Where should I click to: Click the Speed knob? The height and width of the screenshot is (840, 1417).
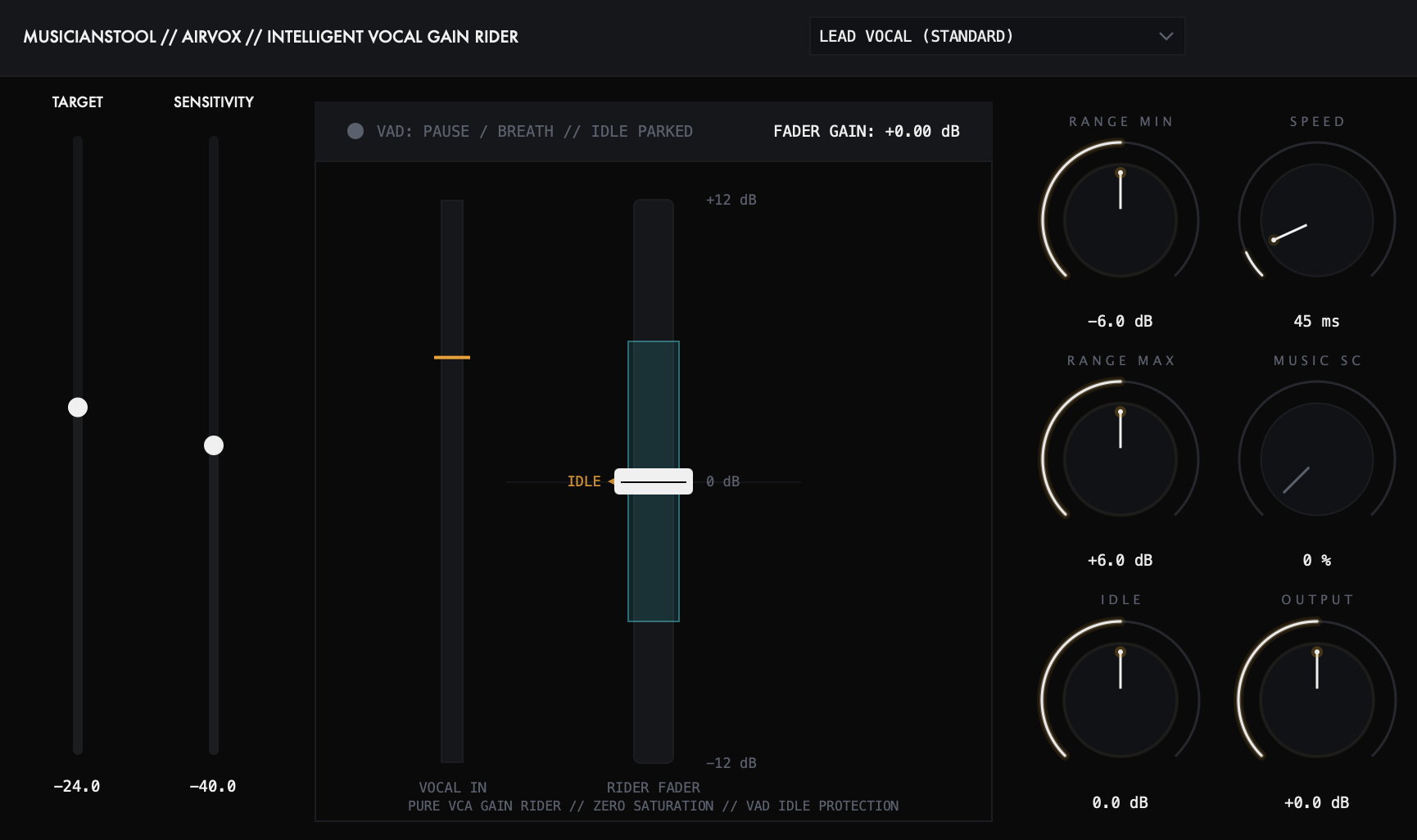(1317, 220)
